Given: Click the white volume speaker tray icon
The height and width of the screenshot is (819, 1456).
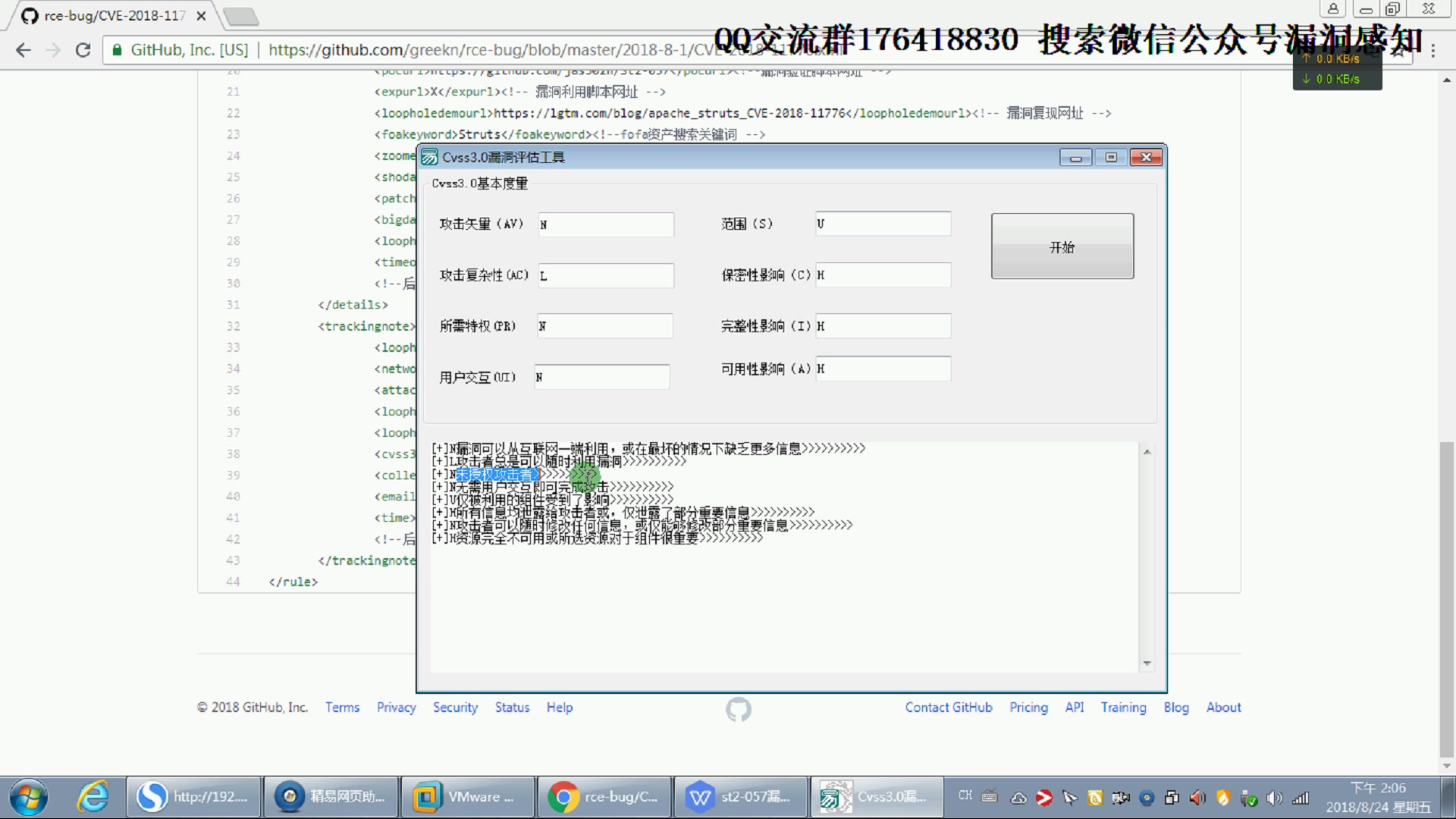Looking at the screenshot, I should pos(1275,798).
